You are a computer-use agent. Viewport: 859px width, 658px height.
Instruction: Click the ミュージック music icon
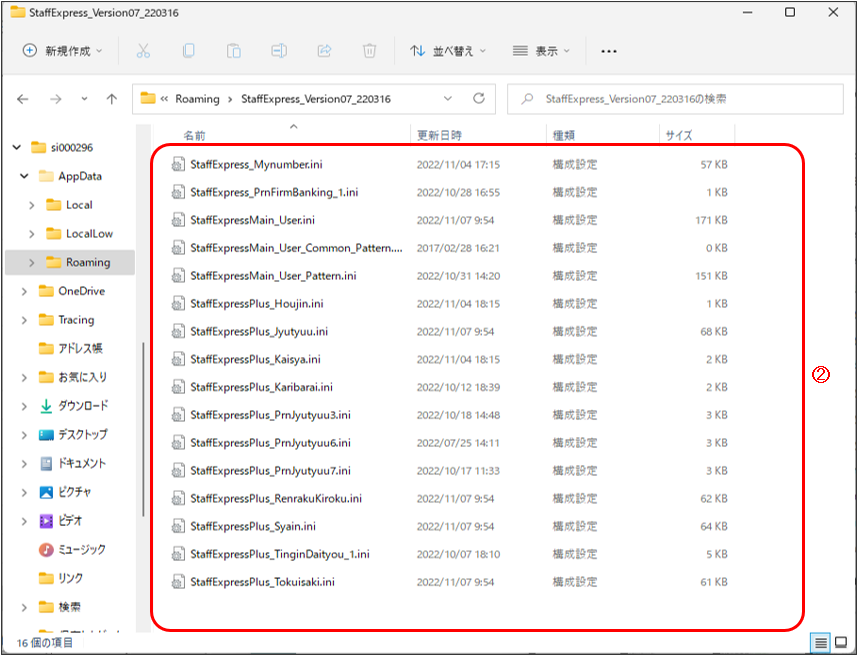46,550
